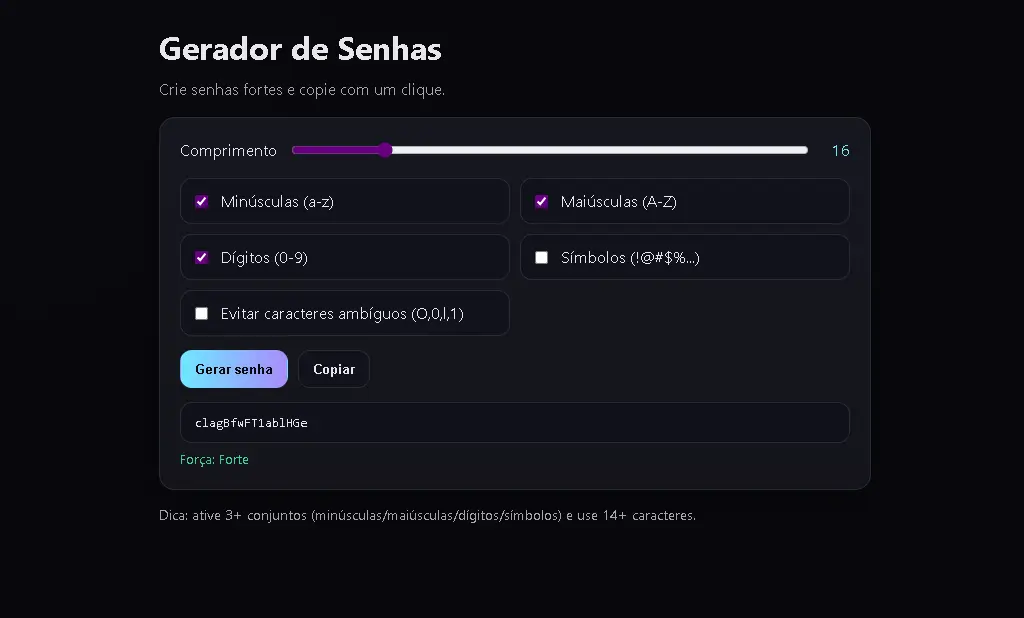Screen dimensions: 1024x618
Task: Click the length value showing 16
Action: (840, 150)
